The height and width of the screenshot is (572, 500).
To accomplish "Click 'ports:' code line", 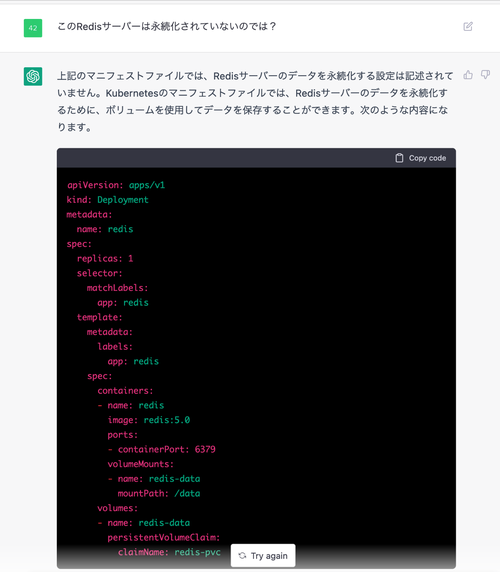I will [x=123, y=434].
